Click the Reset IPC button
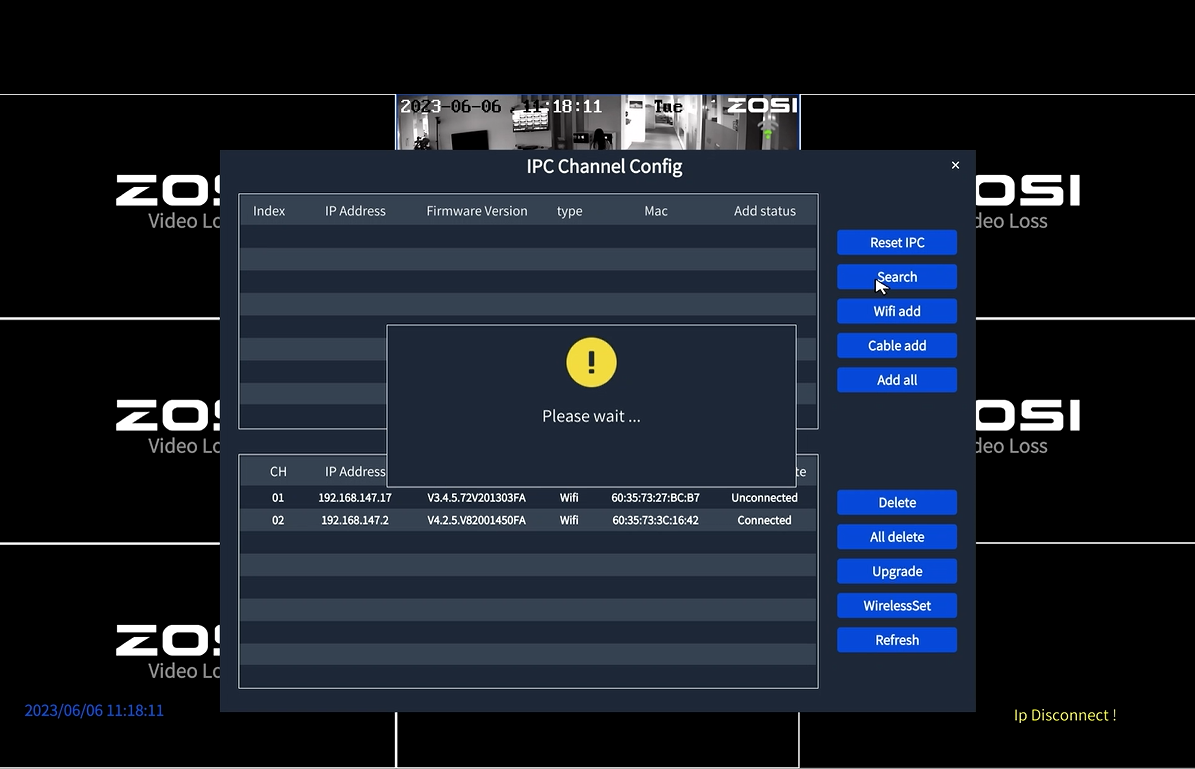Image resolution: width=1195 pixels, height=769 pixels. tap(897, 242)
